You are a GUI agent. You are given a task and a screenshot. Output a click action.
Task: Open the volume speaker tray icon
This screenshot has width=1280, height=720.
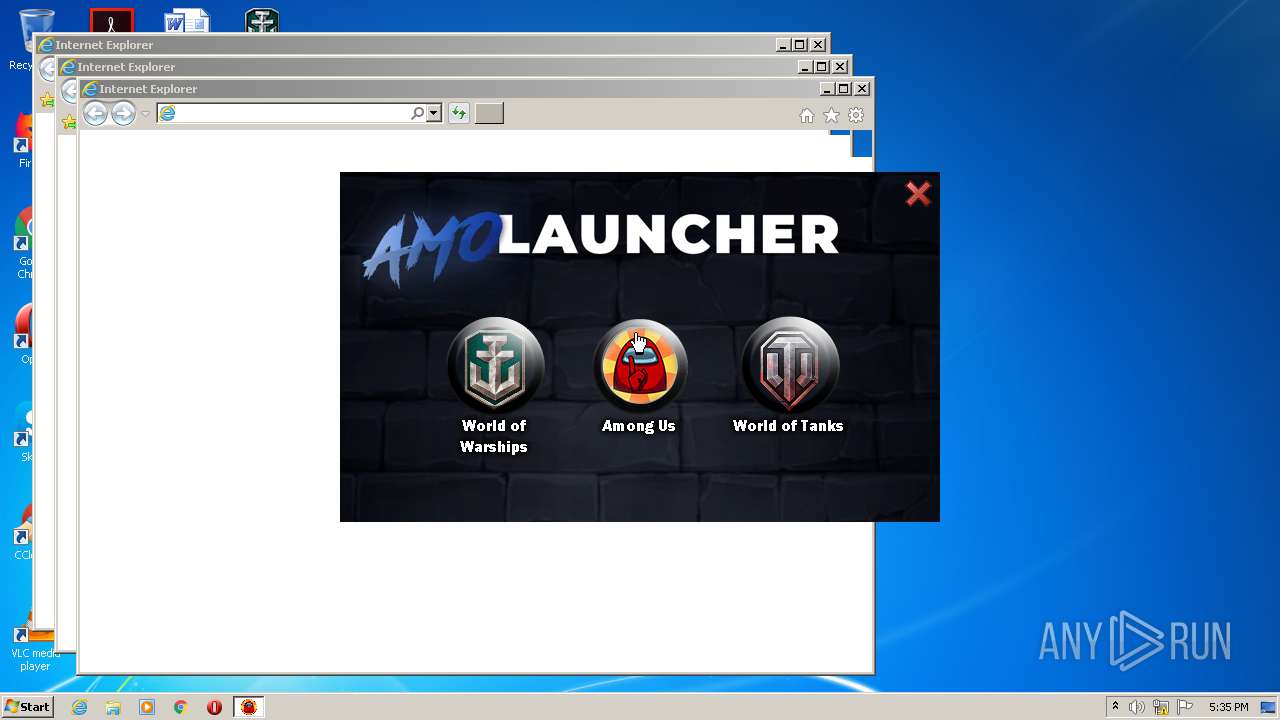(x=1137, y=707)
